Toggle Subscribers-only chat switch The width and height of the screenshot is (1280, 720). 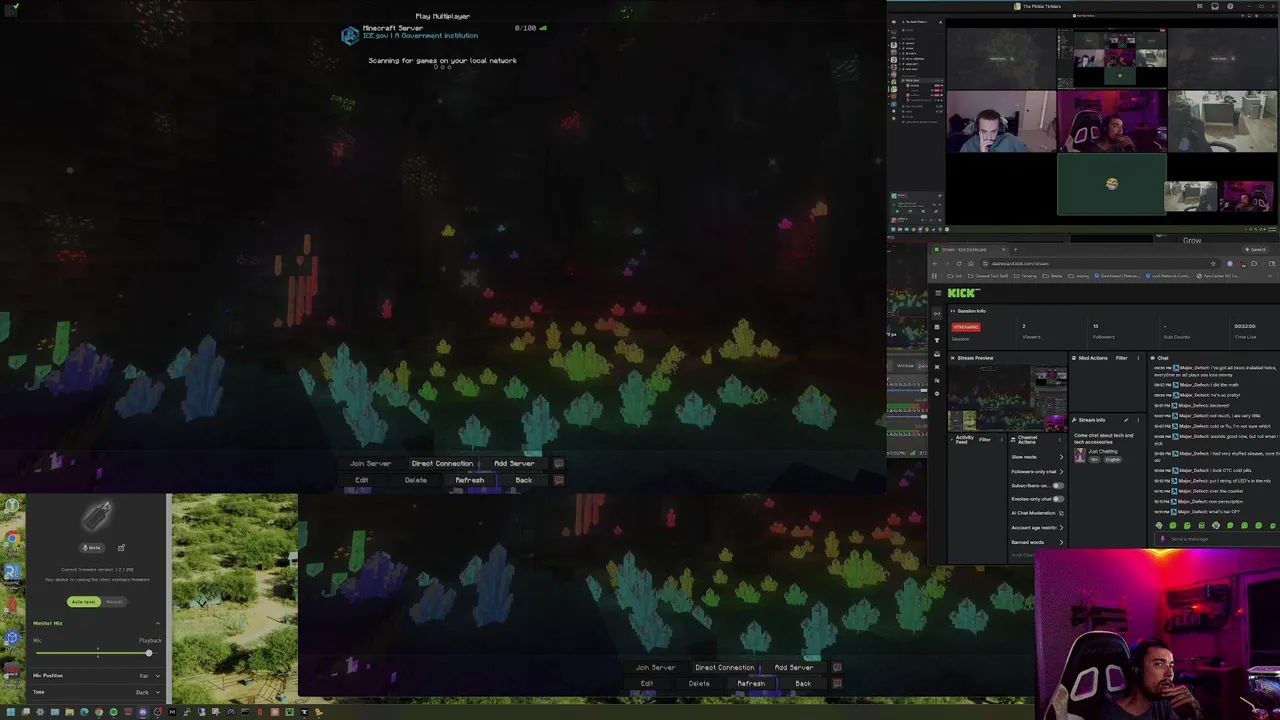click(x=1058, y=485)
